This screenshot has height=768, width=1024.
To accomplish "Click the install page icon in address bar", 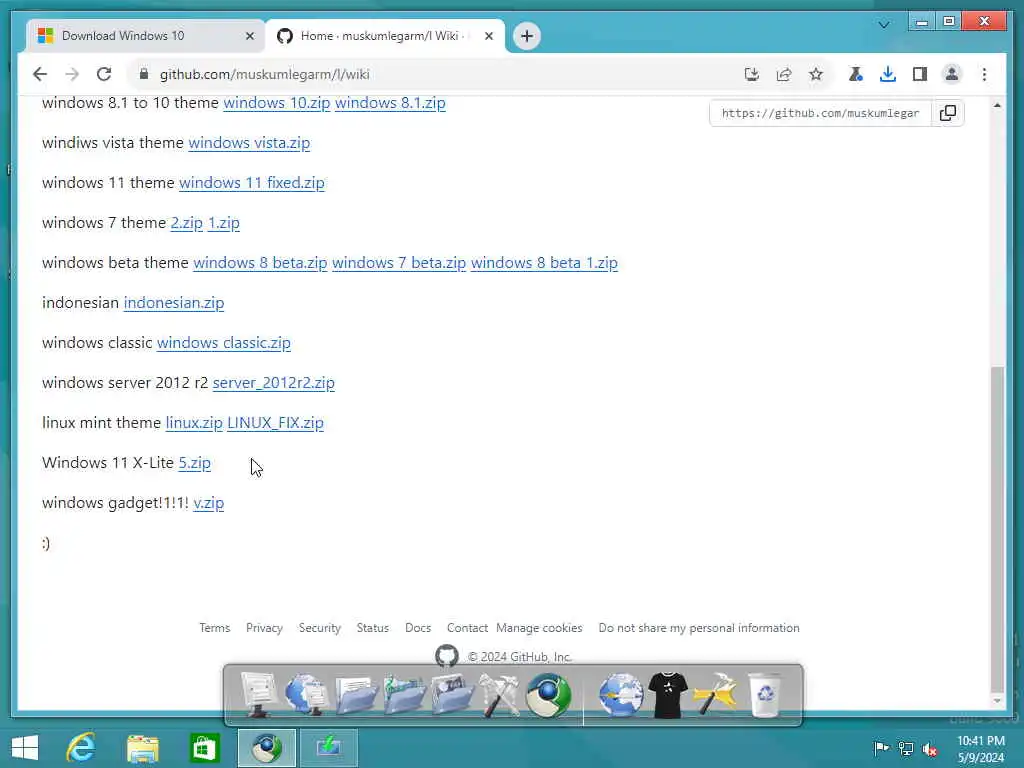I will pyautogui.click(x=752, y=74).
